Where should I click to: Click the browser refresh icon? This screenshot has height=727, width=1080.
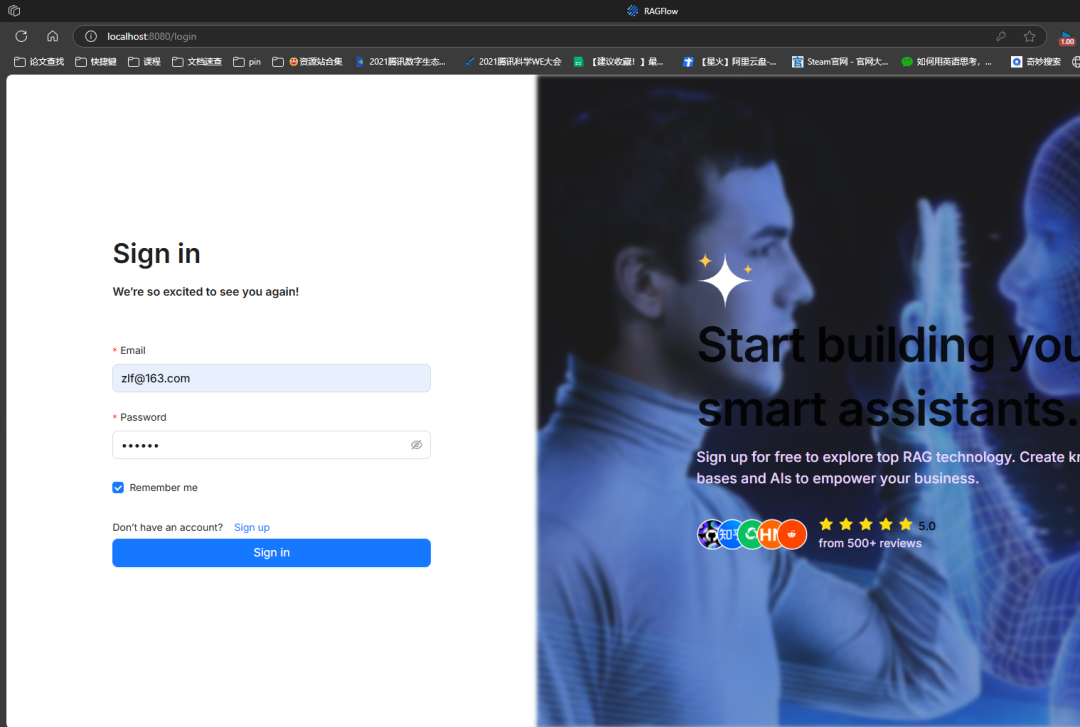[21, 36]
